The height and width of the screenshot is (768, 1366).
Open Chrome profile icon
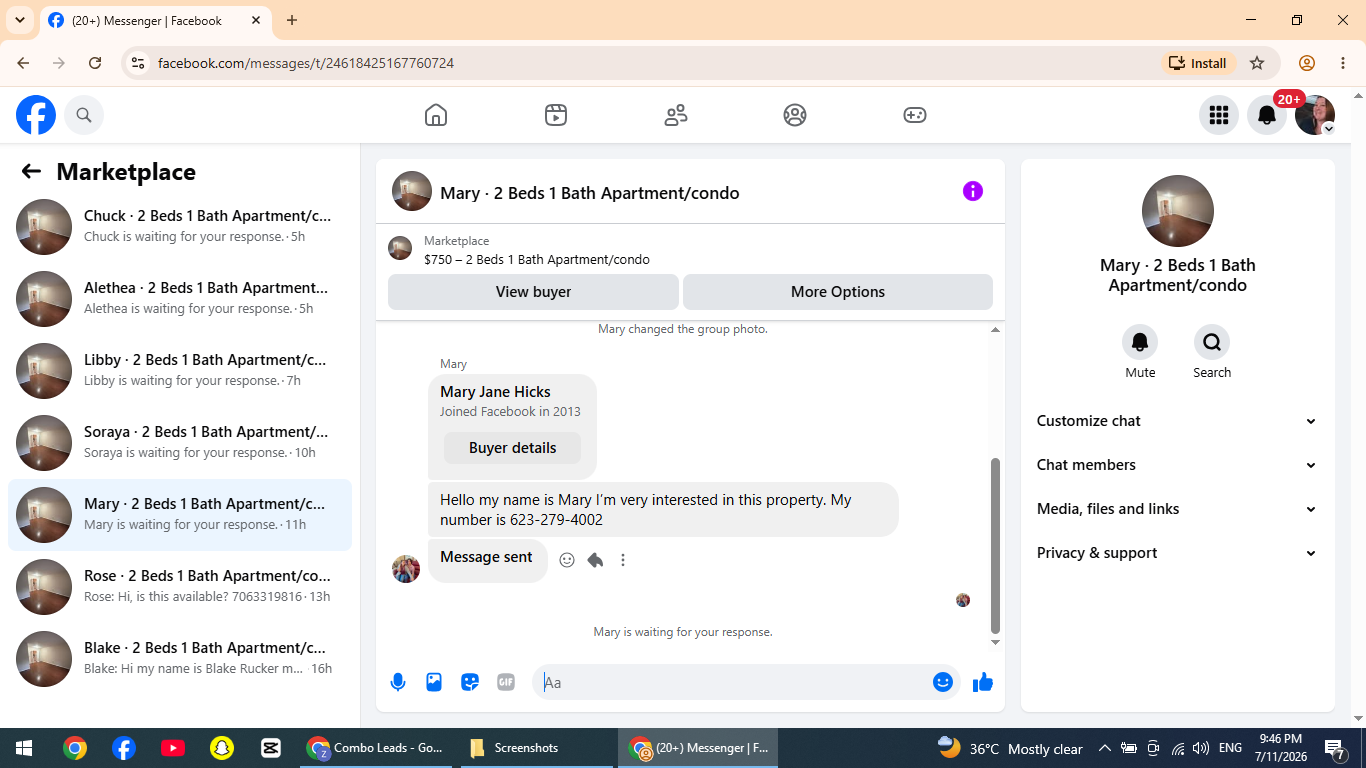(x=1307, y=63)
